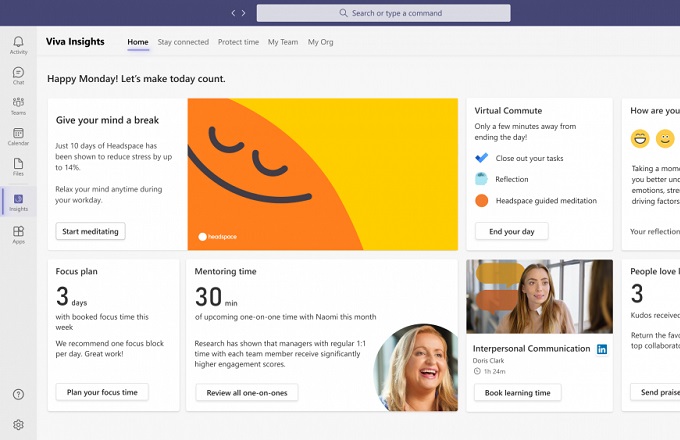Go forward with the right arrow

click(x=244, y=13)
